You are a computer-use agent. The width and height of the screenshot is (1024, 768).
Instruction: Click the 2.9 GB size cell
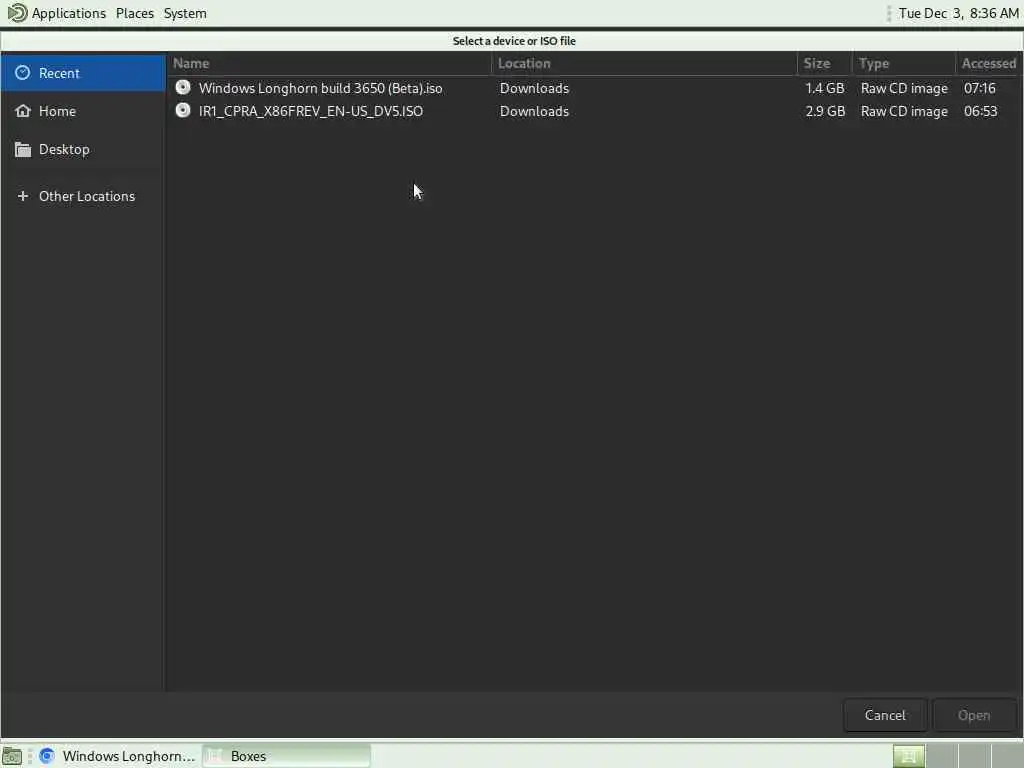[x=825, y=111]
